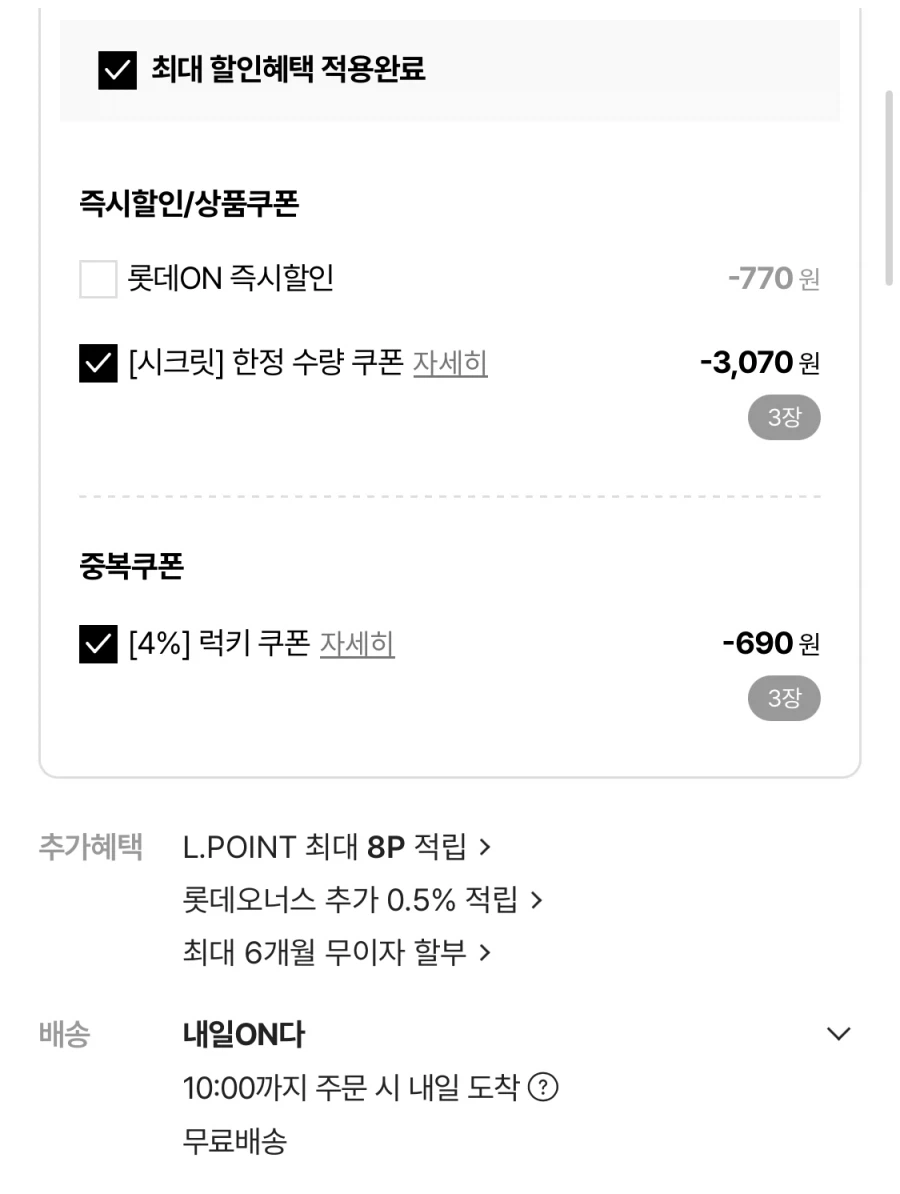Click the question mark help icon for 내일 도착

click(543, 1087)
